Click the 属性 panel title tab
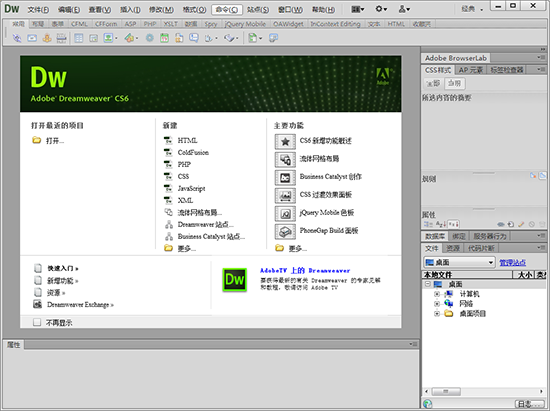Viewport: 550px width, 411px height. (x=14, y=345)
